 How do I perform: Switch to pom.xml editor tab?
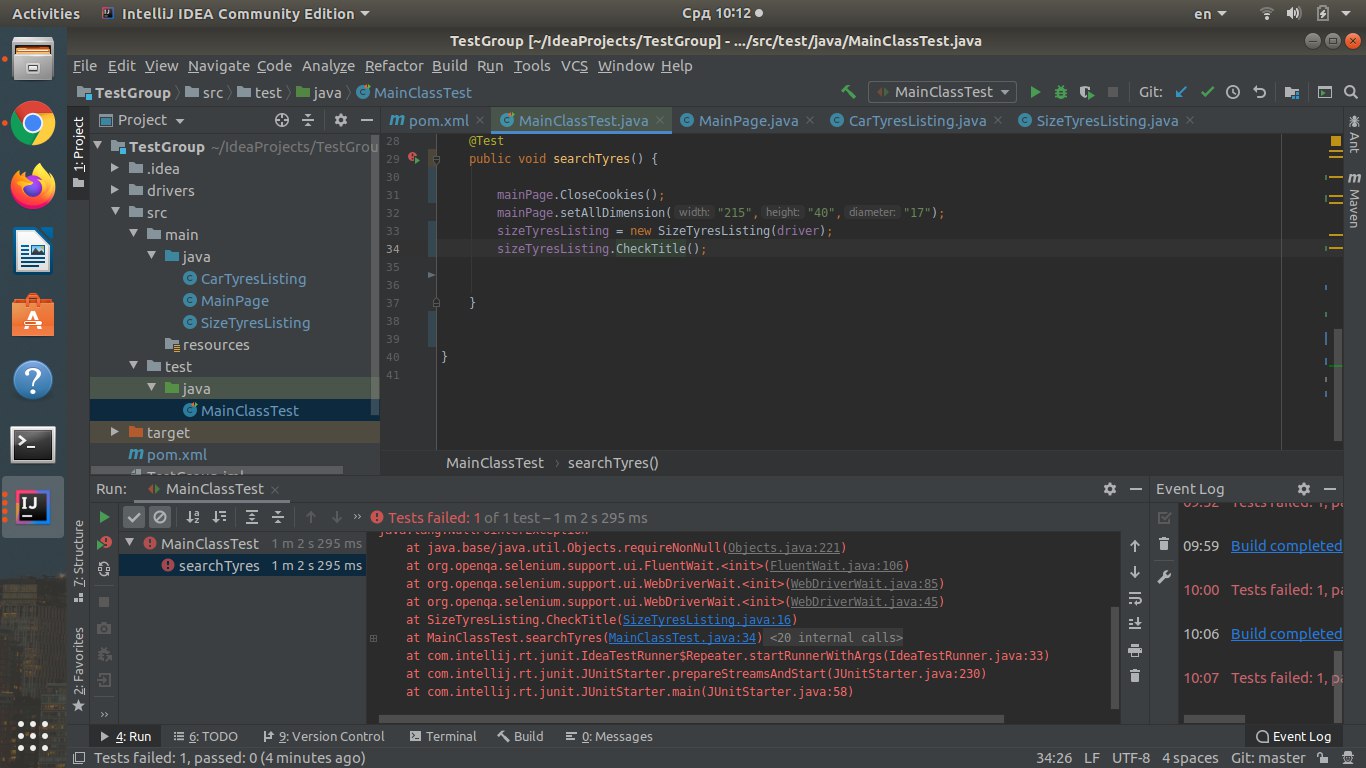pyautogui.click(x=432, y=121)
